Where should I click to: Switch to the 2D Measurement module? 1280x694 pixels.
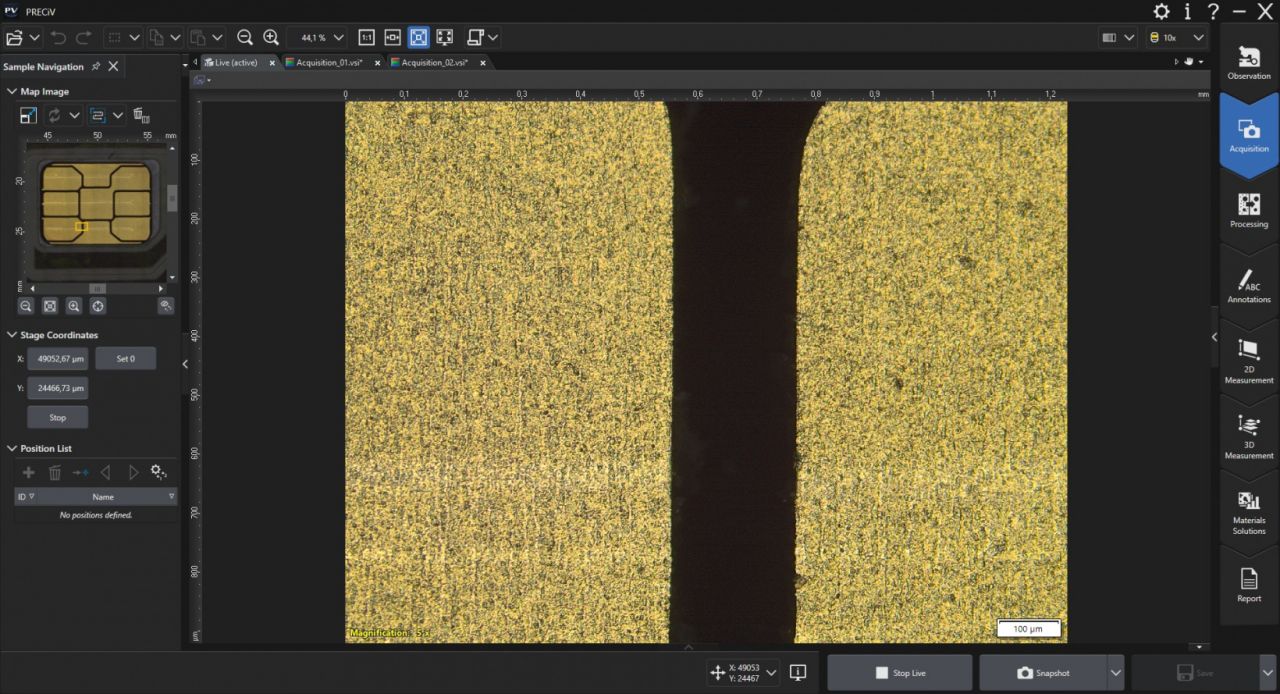tap(1248, 357)
